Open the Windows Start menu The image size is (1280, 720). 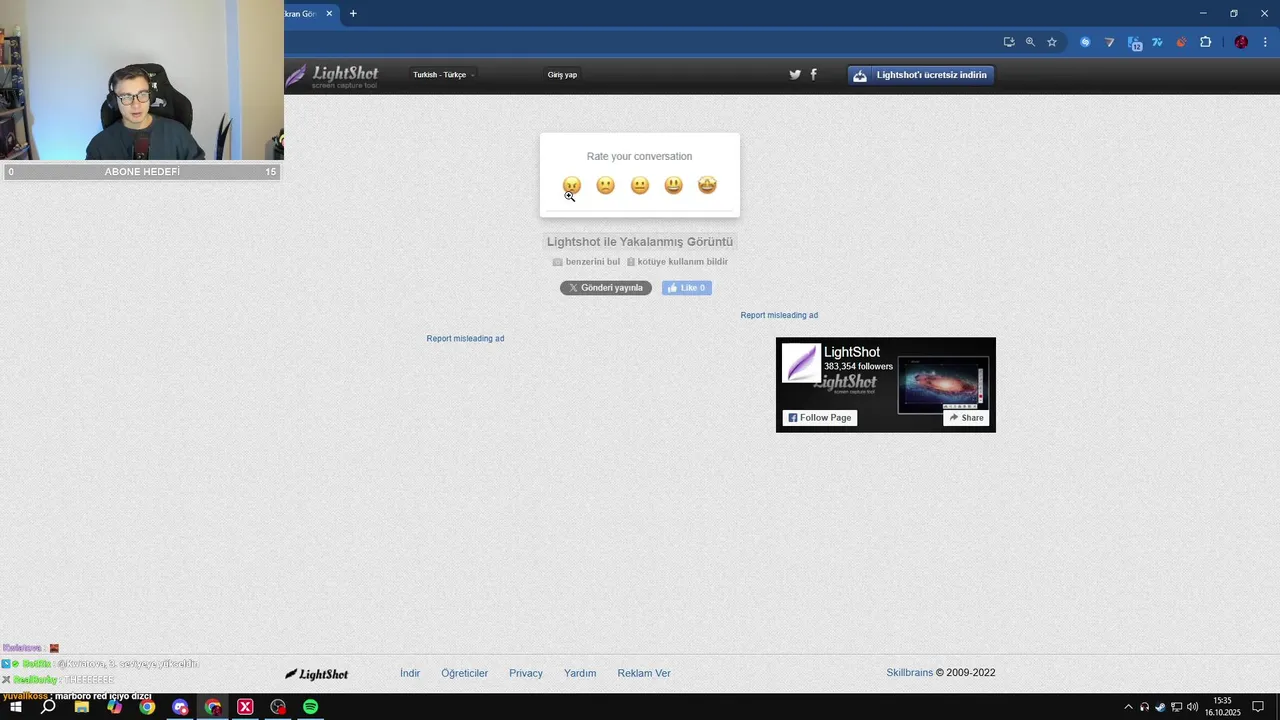(x=15, y=707)
